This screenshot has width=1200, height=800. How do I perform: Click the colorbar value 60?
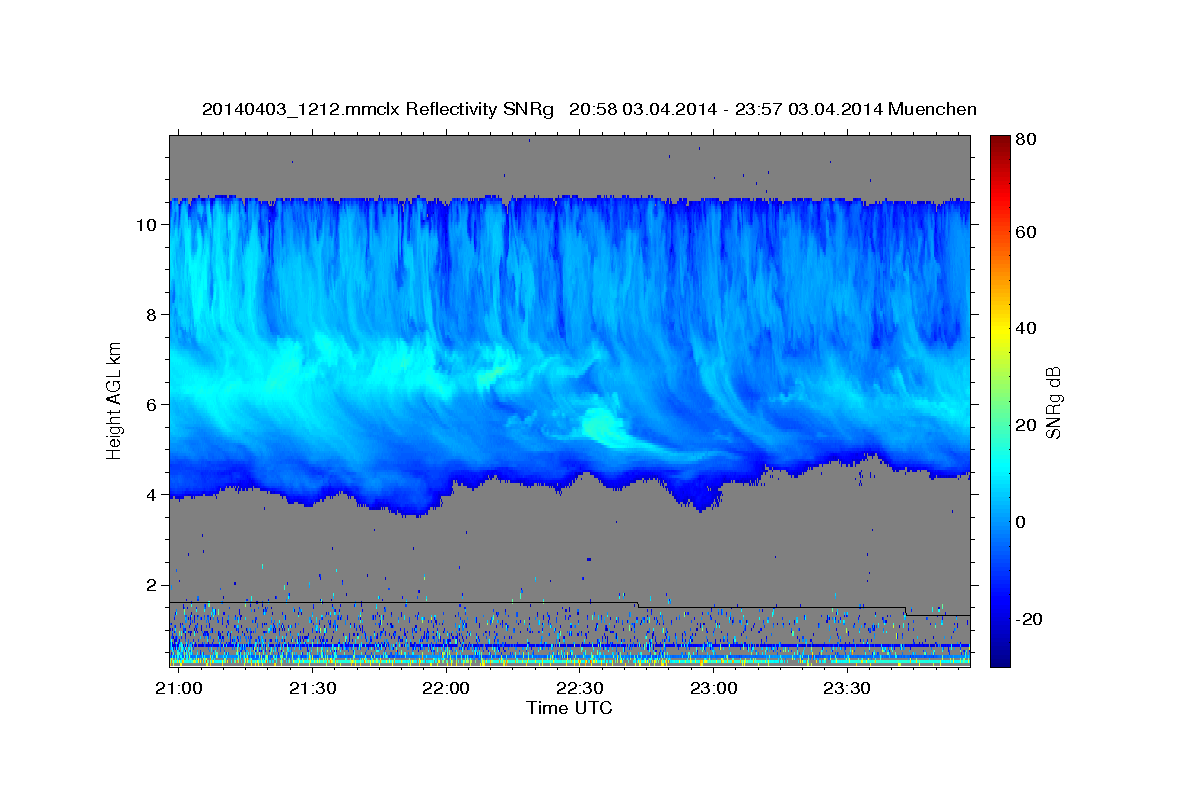tap(1025, 232)
